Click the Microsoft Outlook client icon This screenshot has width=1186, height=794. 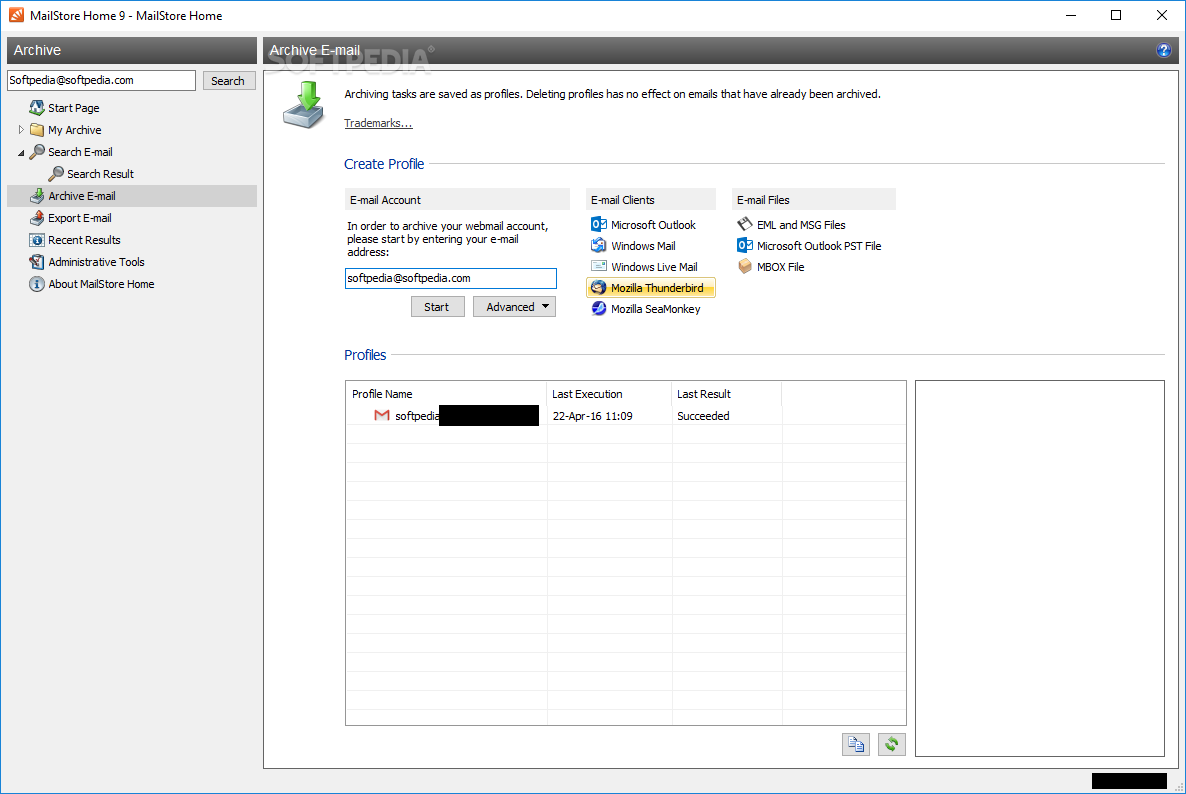point(598,225)
